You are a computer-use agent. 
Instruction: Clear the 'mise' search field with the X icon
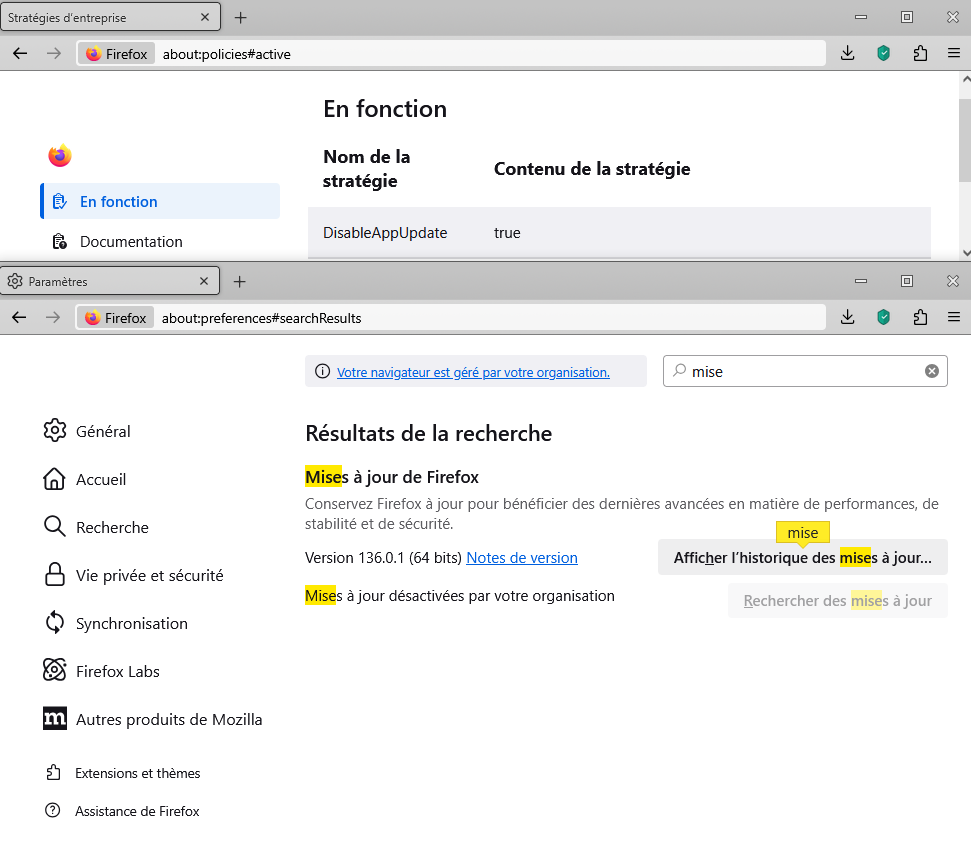931,371
